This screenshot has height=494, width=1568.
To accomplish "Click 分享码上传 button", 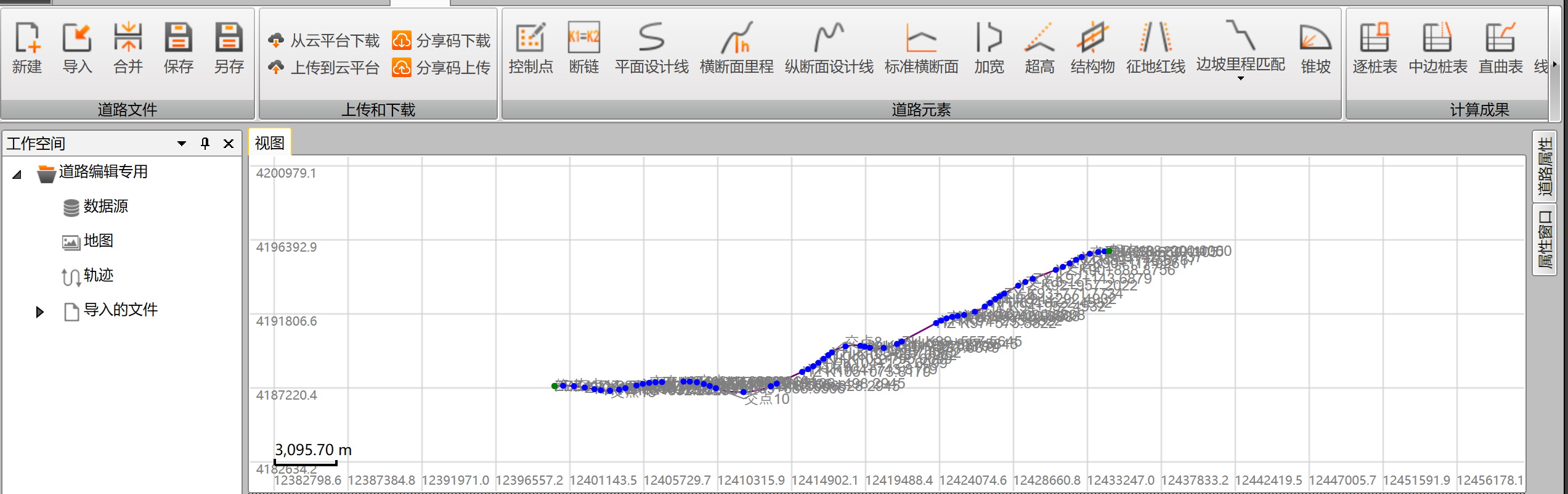I will pyautogui.click(x=442, y=68).
